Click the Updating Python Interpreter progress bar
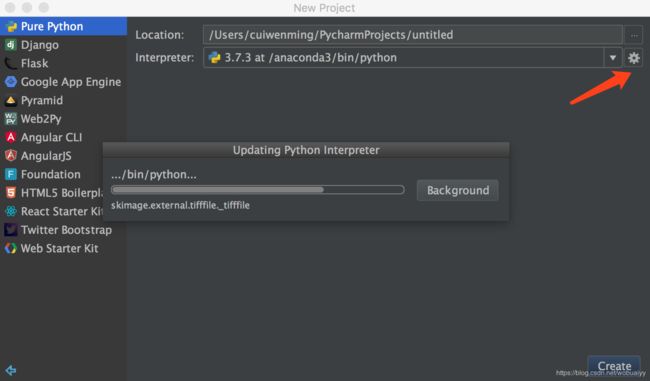This screenshot has height=381, width=650. [257, 190]
